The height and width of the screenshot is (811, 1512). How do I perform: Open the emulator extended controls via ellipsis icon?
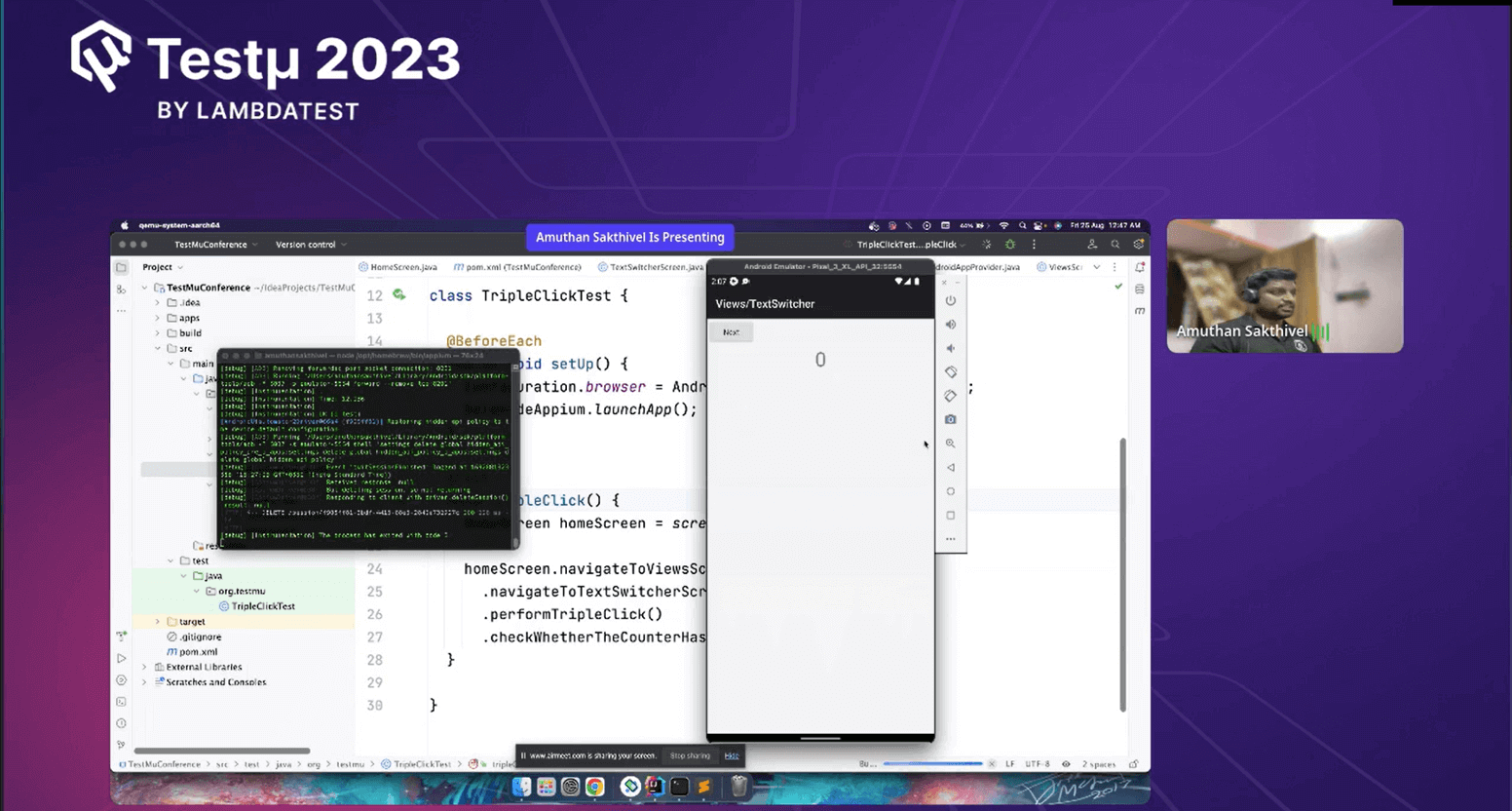click(951, 537)
